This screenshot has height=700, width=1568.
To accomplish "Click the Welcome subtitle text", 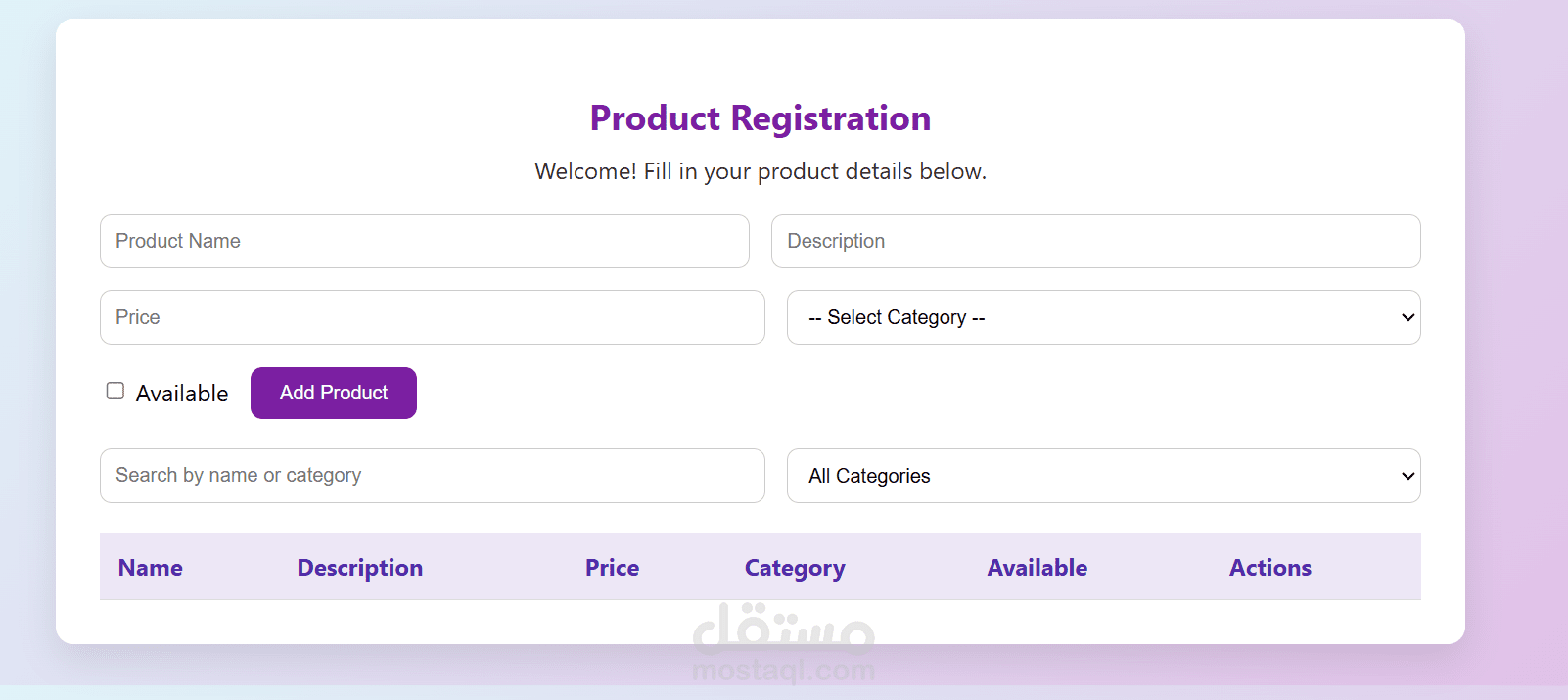I will [x=761, y=171].
